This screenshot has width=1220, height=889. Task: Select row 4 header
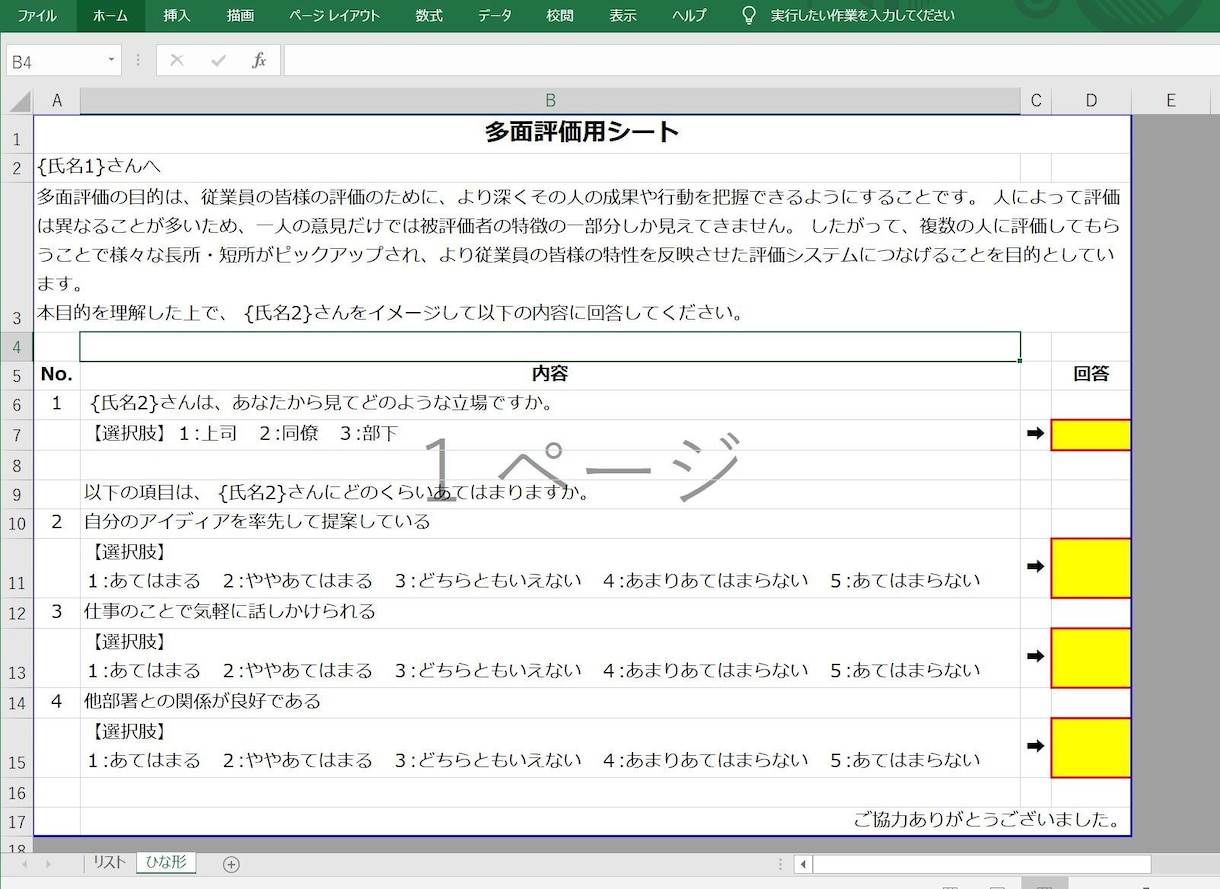pyautogui.click(x=17, y=347)
